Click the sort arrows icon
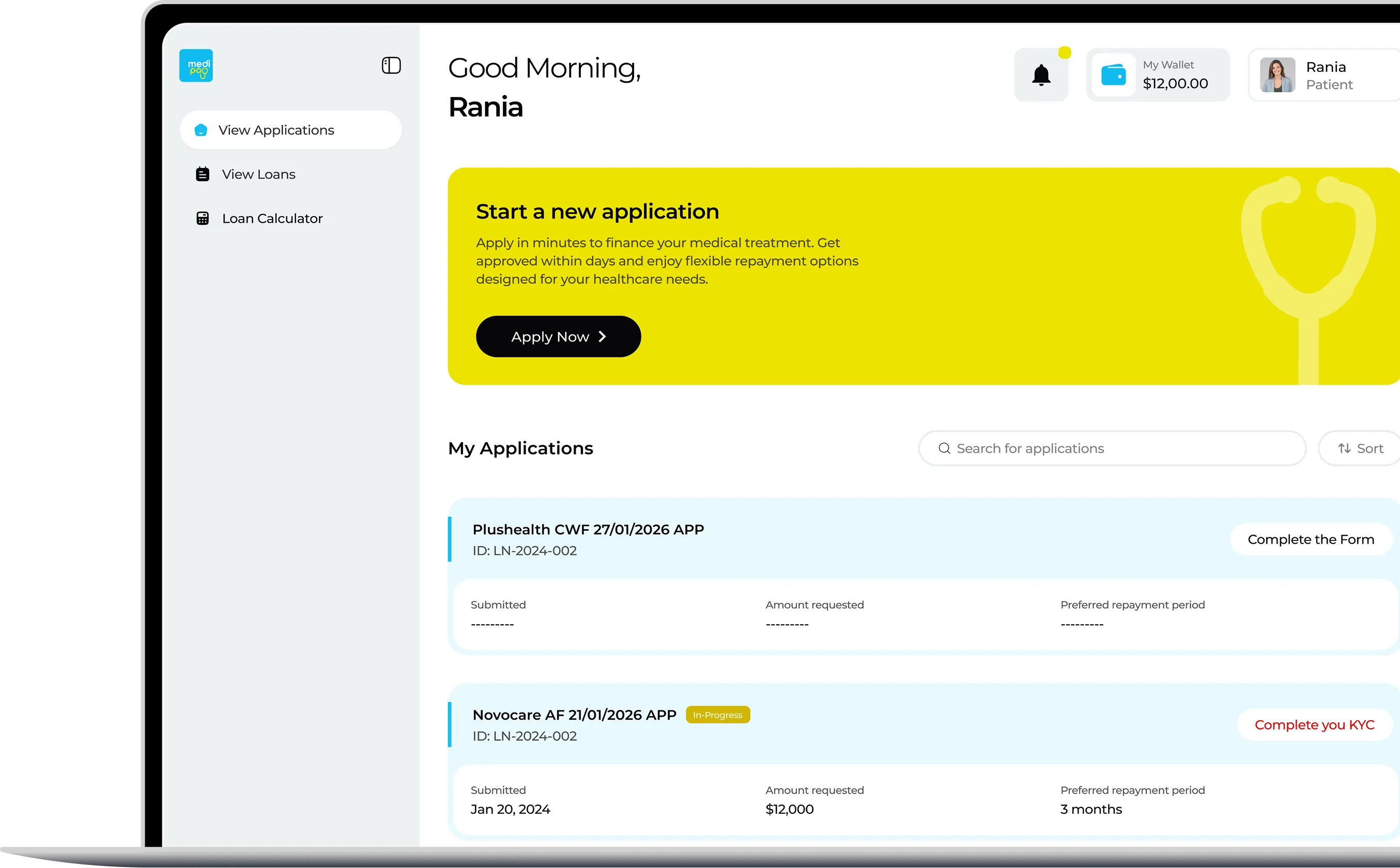The image size is (1400, 868). tap(1344, 448)
